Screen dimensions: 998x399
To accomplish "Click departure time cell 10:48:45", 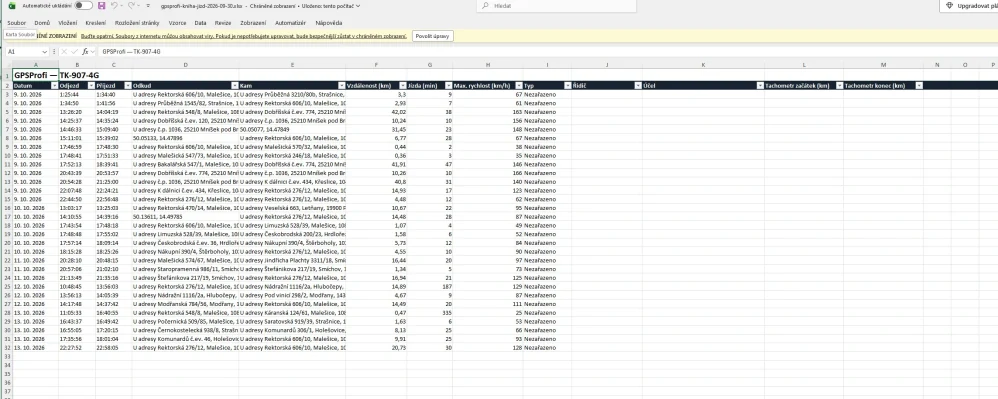I will click(x=77, y=287).
